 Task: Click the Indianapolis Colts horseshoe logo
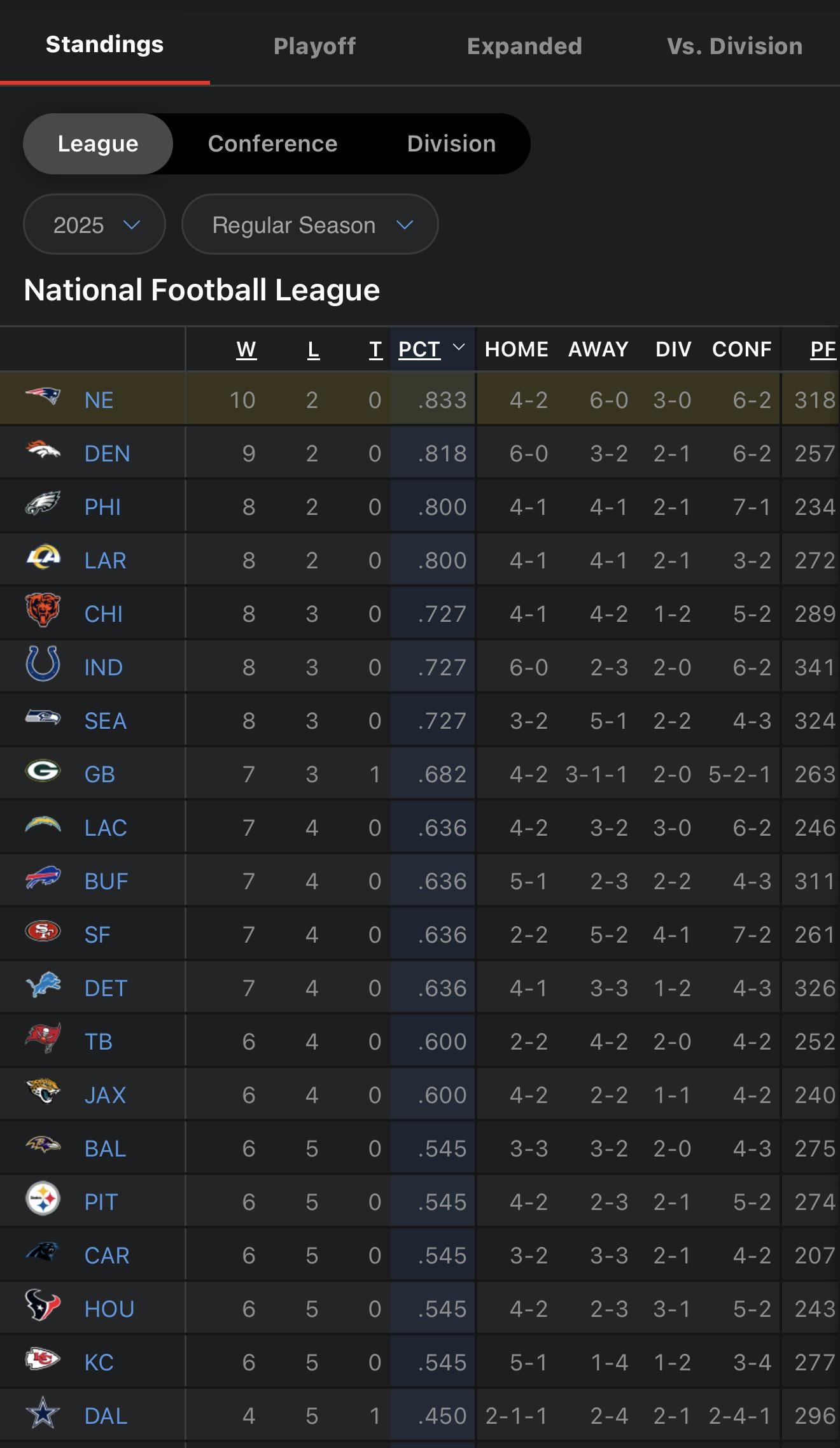[43, 664]
